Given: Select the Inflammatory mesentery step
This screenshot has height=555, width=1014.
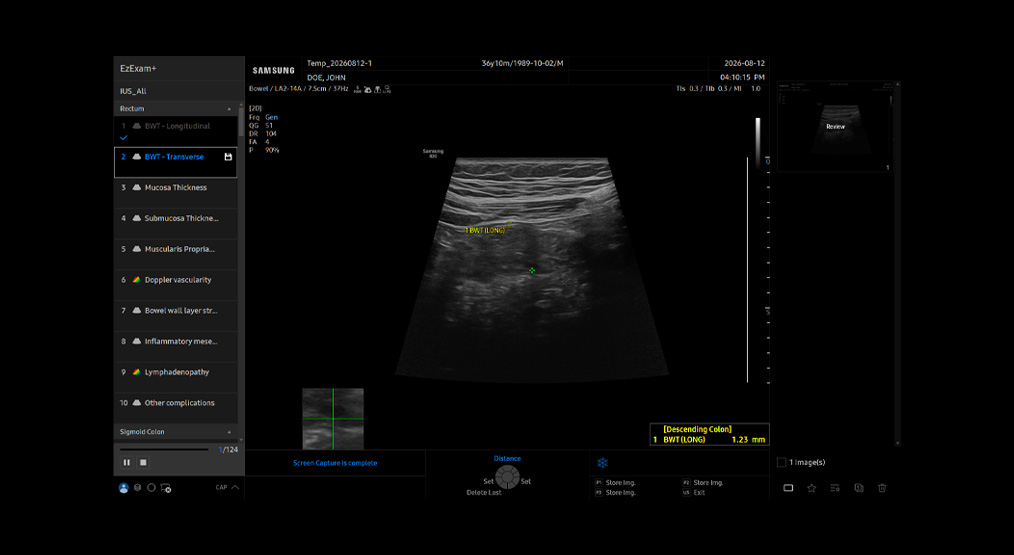Looking at the screenshot, I should click(176, 346).
